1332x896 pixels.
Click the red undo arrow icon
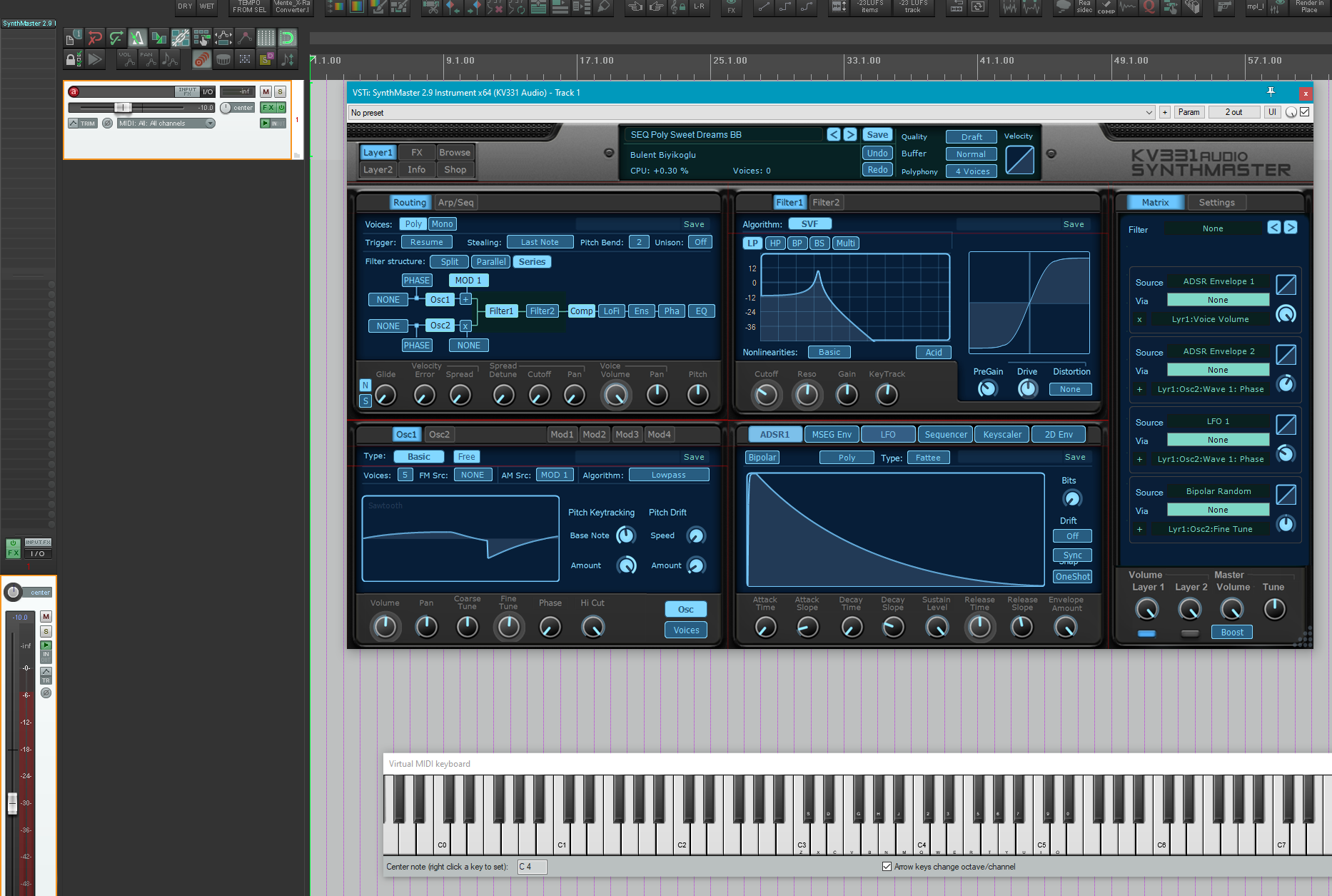point(95,37)
